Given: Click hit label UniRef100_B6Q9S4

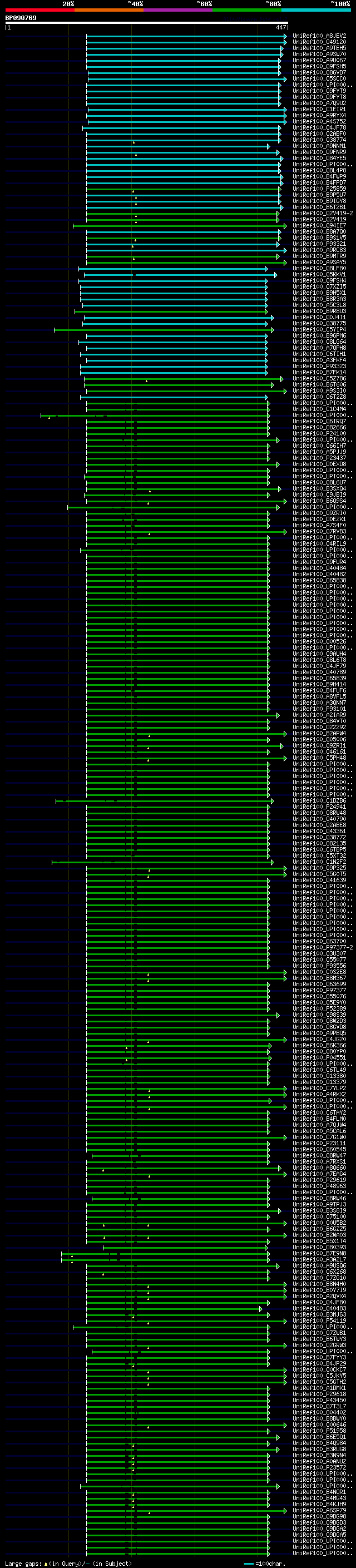Looking at the screenshot, I should [319, 501].
